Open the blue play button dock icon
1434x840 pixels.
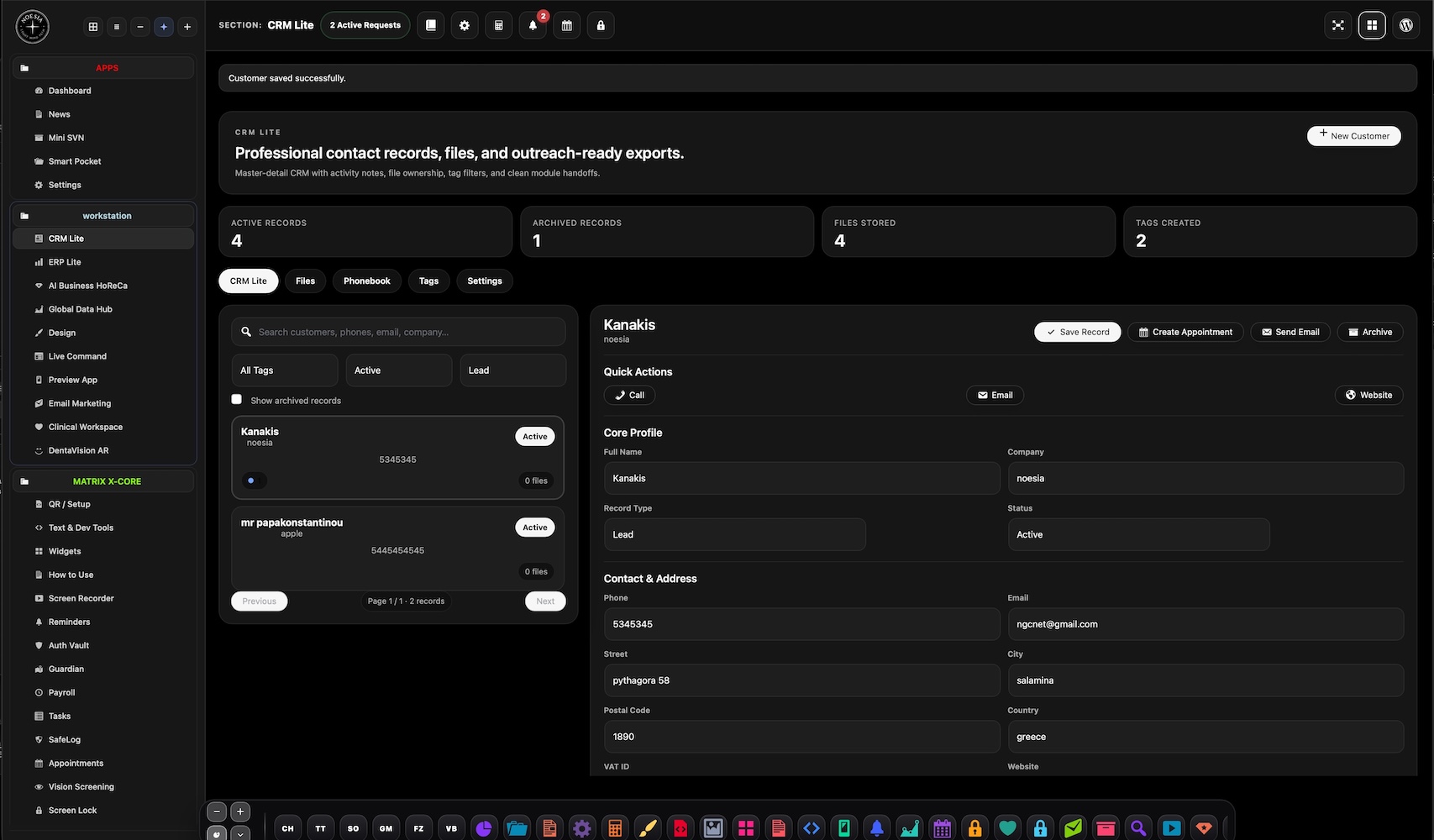1171,828
